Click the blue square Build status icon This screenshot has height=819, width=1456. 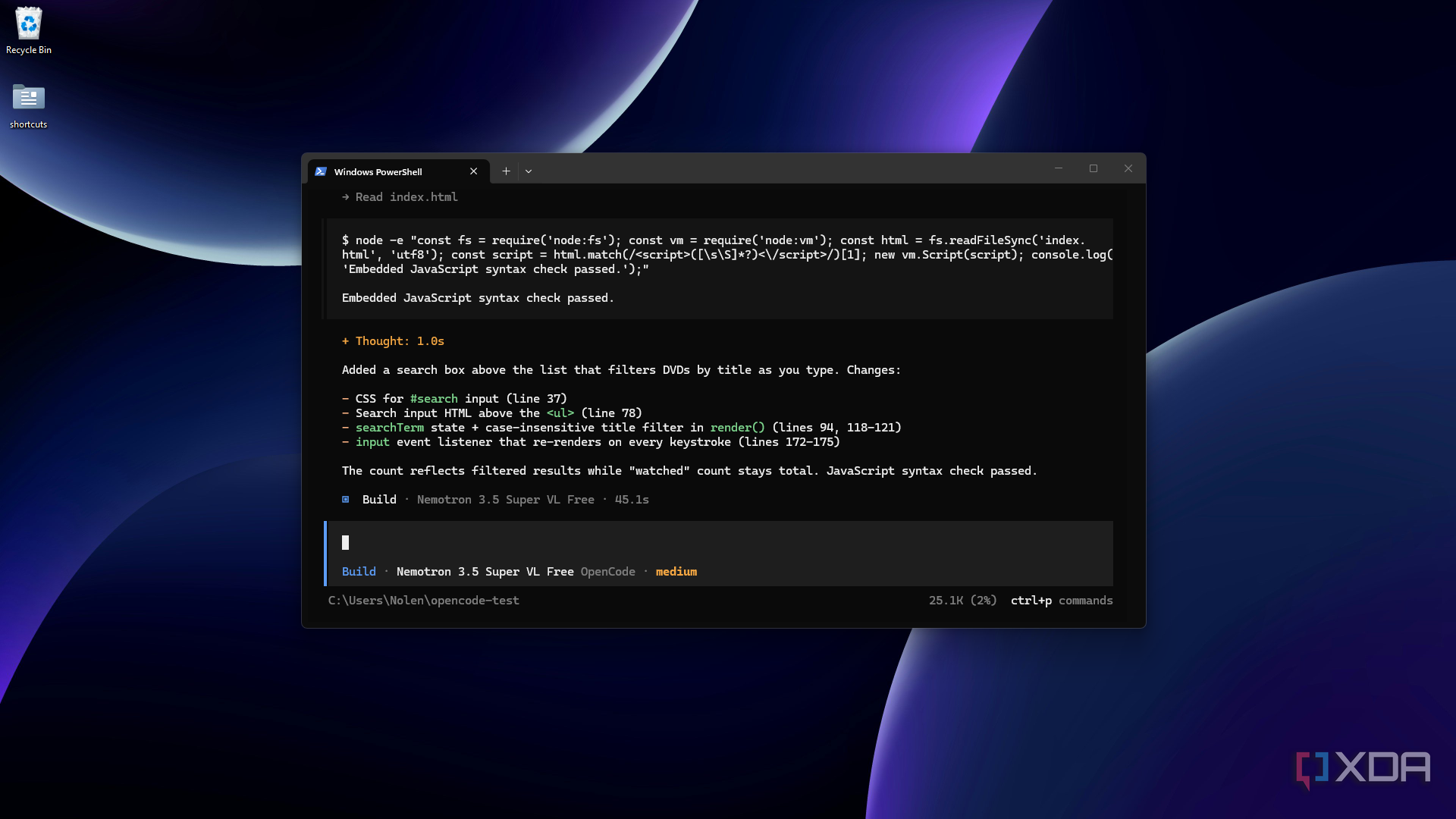pyautogui.click(x=346, y=500)
